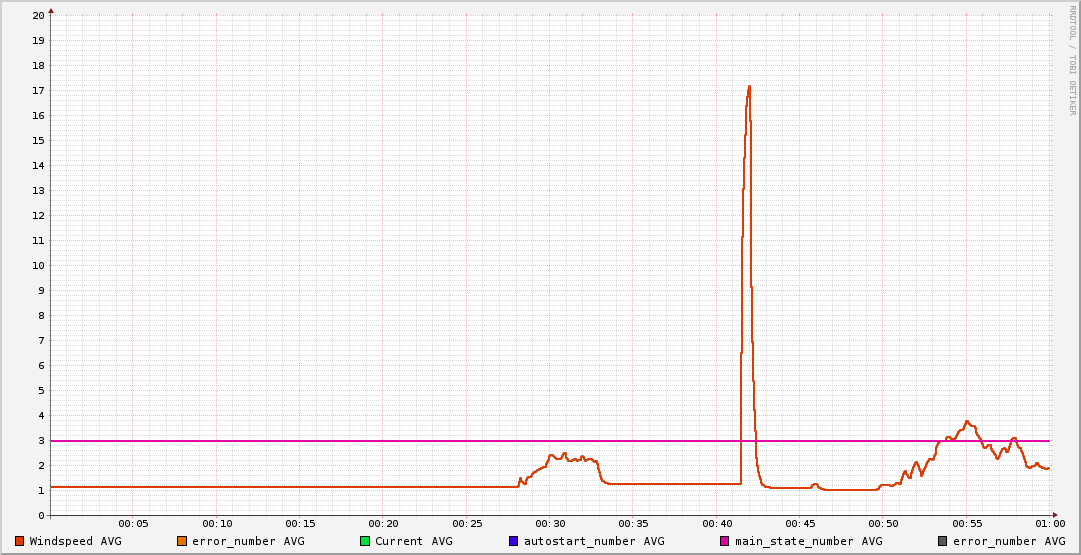This screenshot has width=1081, height=555.
Task: Click the red Windspeed AVG legend swatch
Action: click(19, 541)
